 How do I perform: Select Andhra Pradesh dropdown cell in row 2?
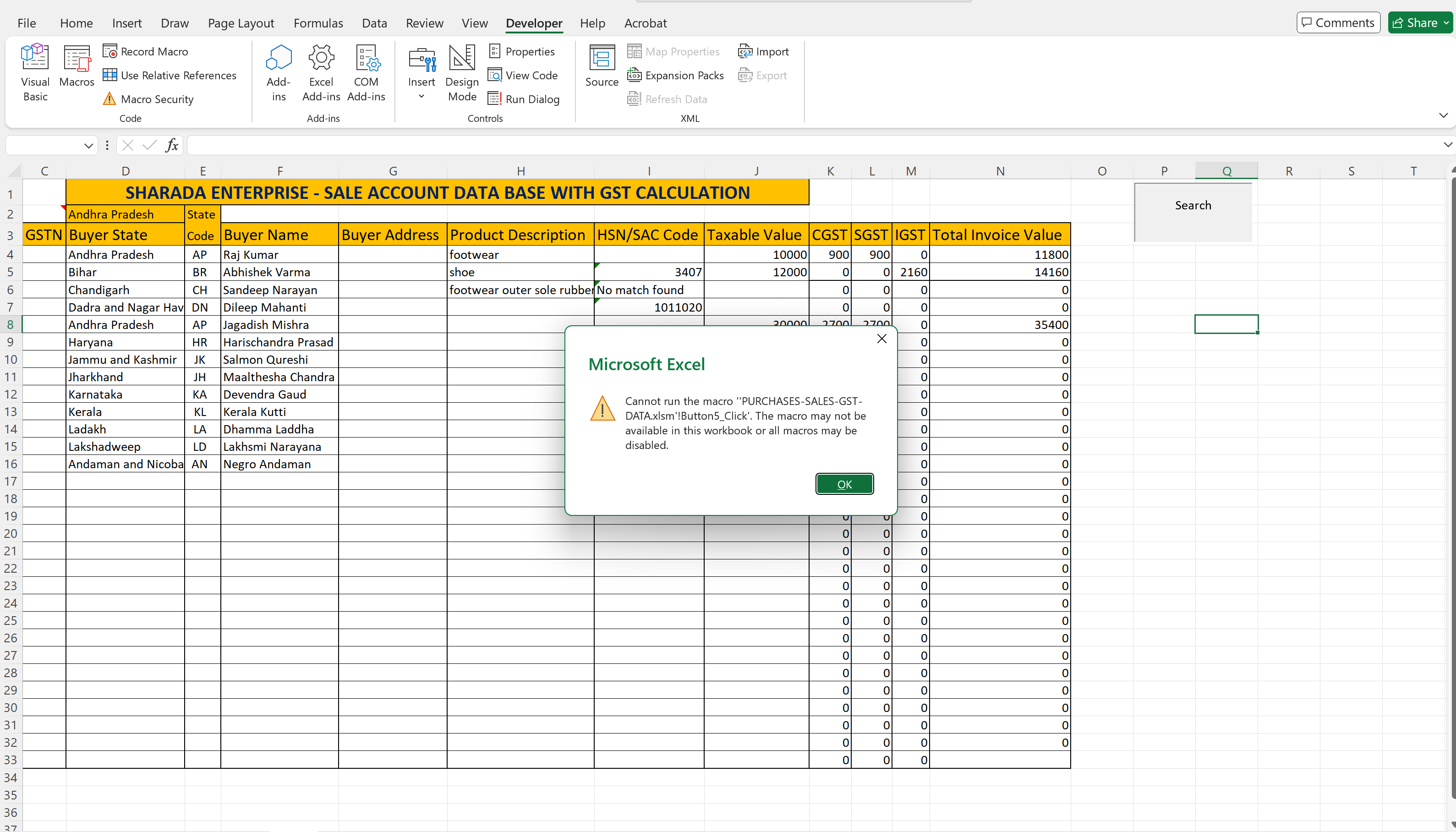[x=125, y=214]
